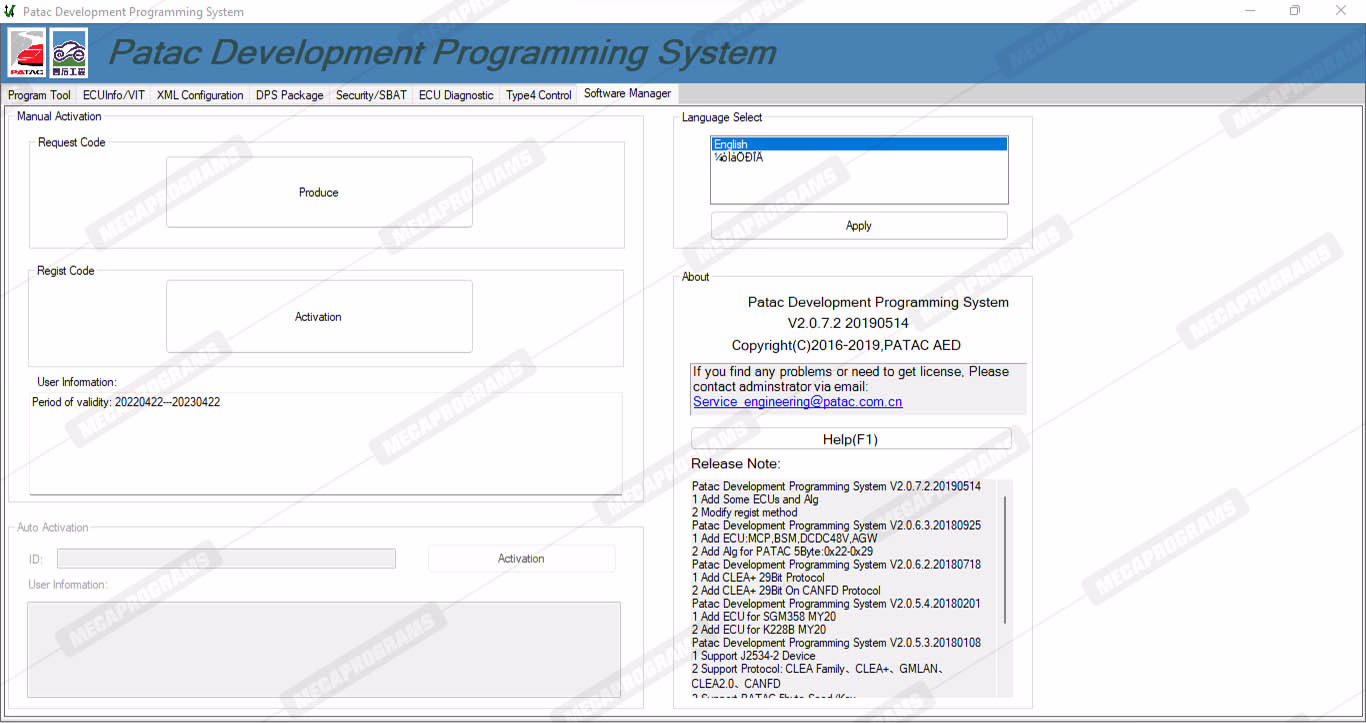Select the Software Manager tab
Viewport: 1366px width, 723px height.
pyautogui.click(x=628, y=93)
